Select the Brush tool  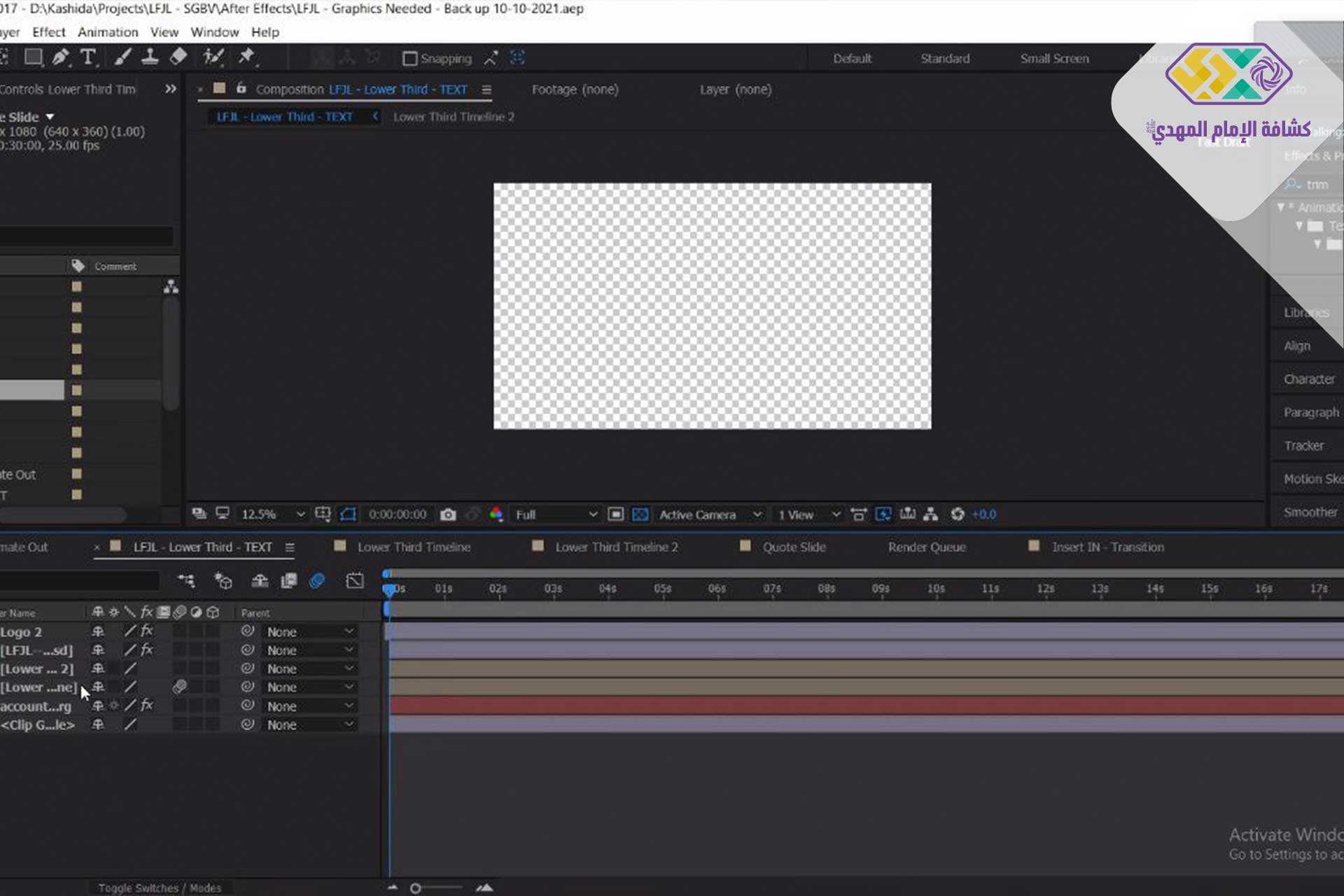coord(122,57)
